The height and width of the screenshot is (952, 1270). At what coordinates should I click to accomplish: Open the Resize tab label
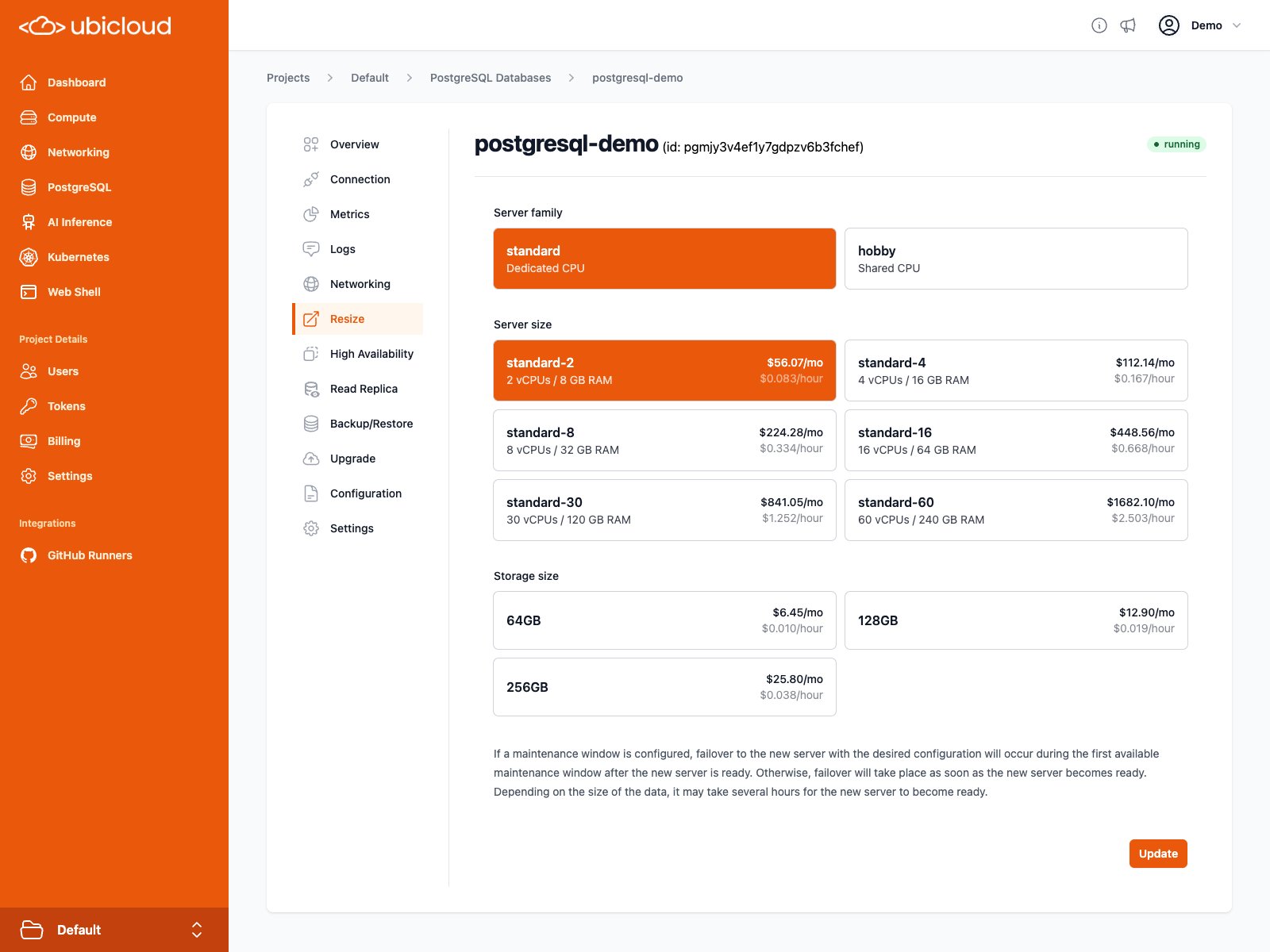[347, 319]
